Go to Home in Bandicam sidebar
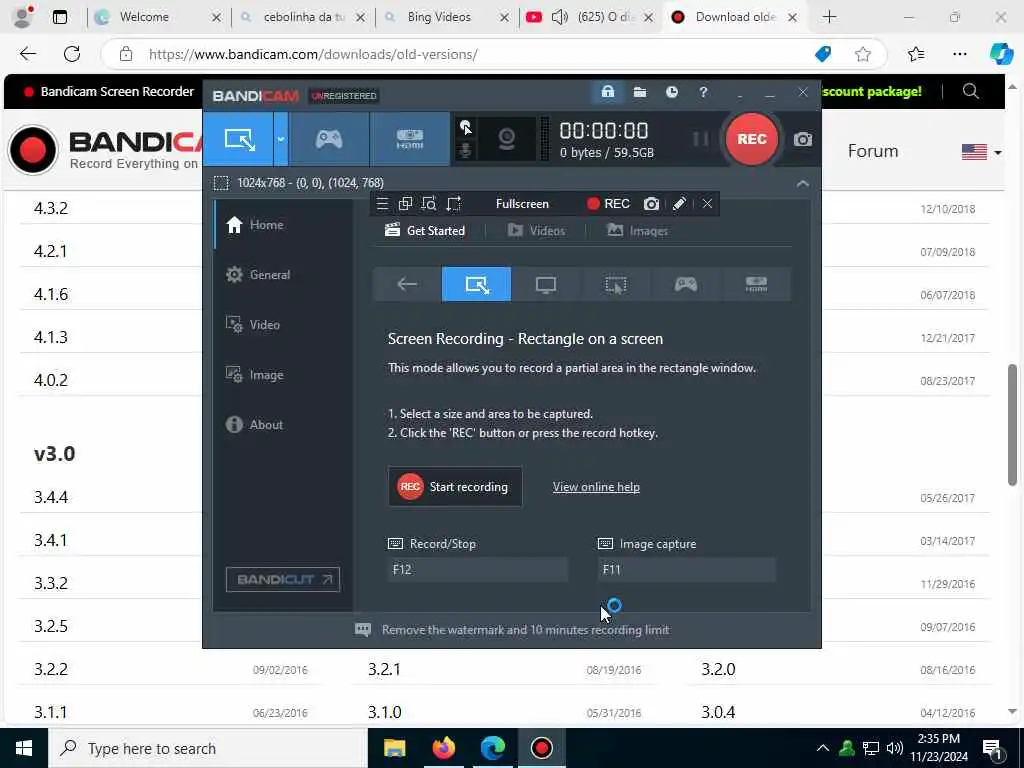 coord(283,225)
